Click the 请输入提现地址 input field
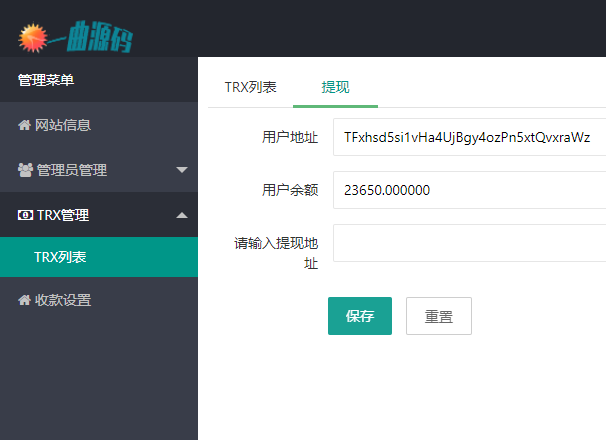 470,243
